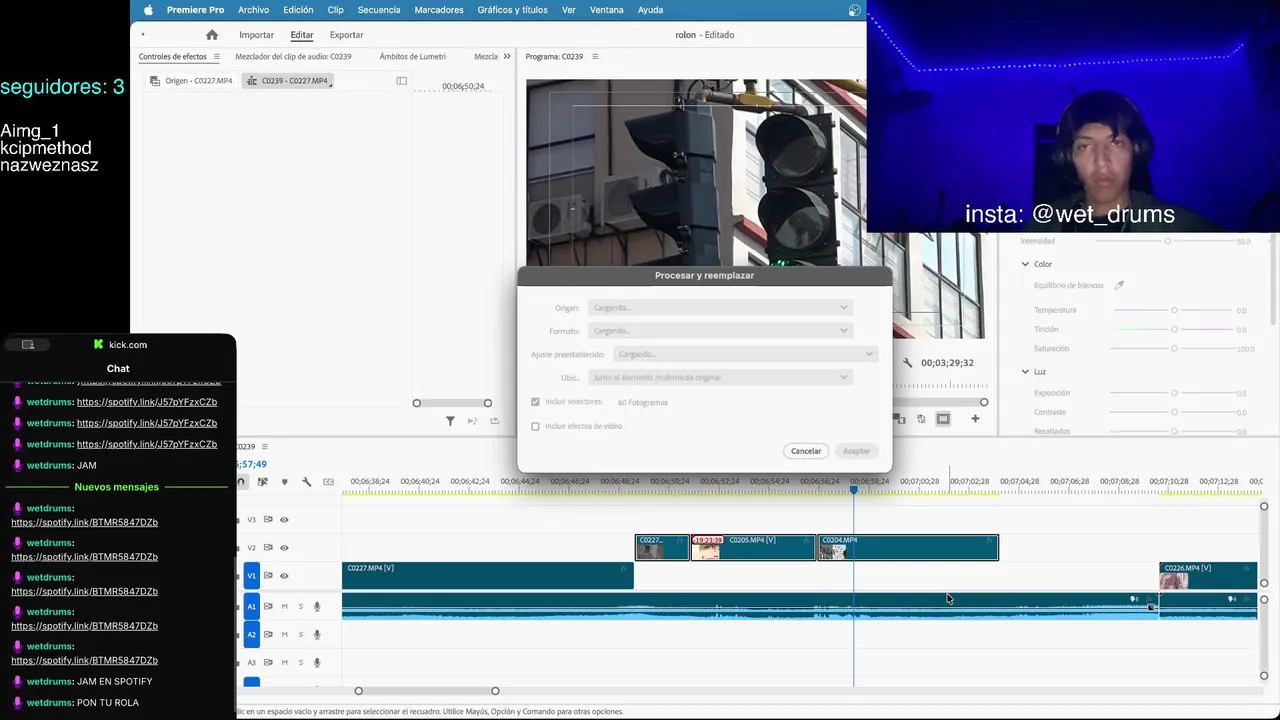Viewport: 1280px width, 720px height.
Task: Open the Ámbitos de Lumetri tab
Action: 413,57
